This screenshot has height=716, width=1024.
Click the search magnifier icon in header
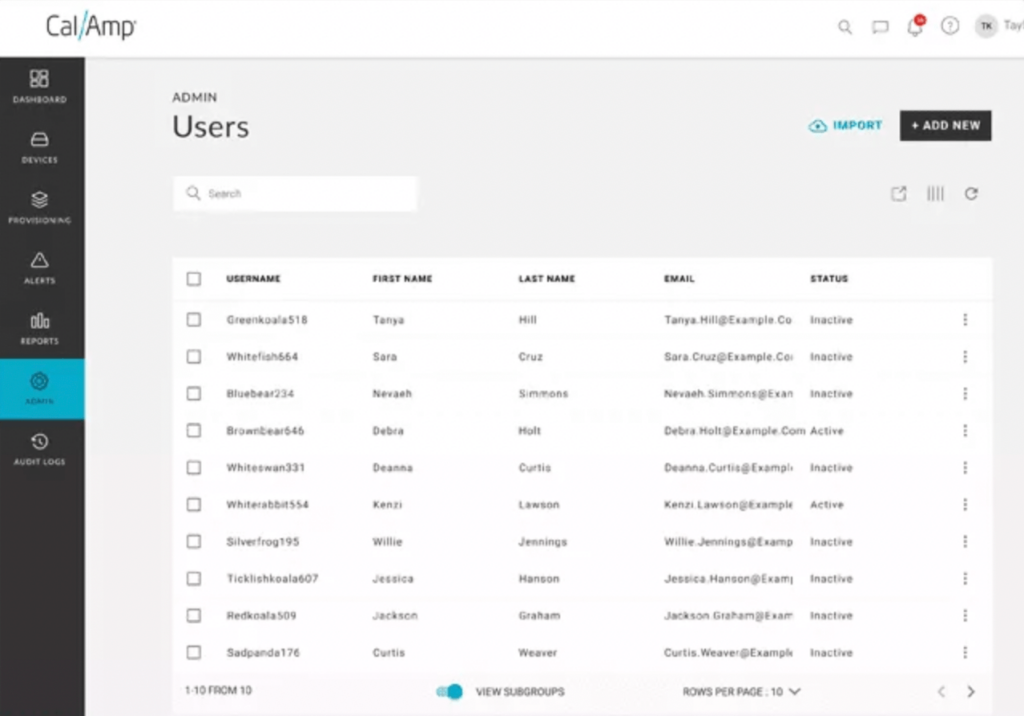pos(845,27)
